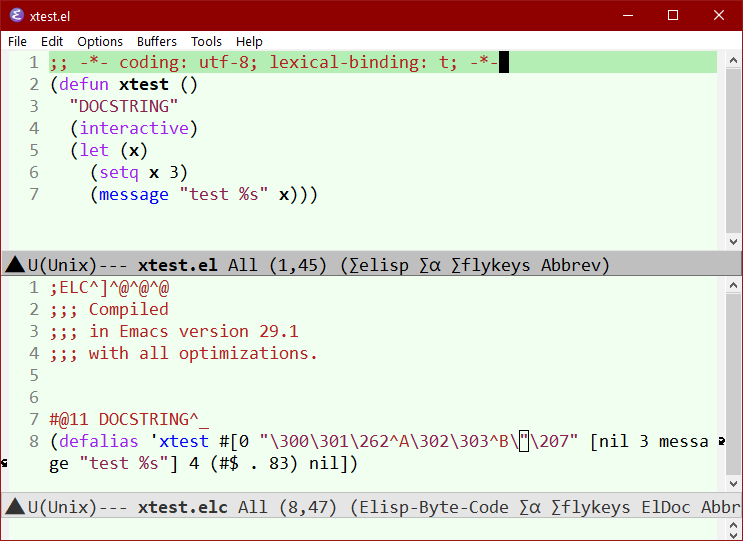Image resolution: width=743 pixels, height=541 pixels.
Task: Click xtest.elc buffer name in mode line
Action: tap(183, 507)
